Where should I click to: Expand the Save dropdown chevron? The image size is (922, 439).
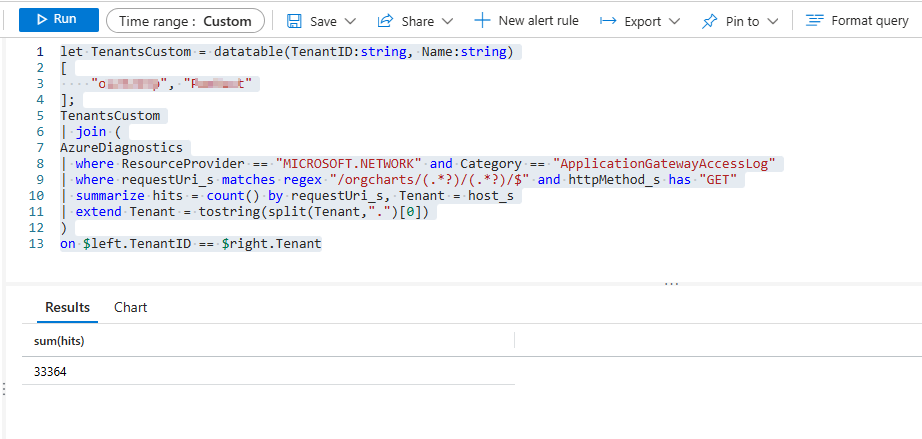point(350,21)
